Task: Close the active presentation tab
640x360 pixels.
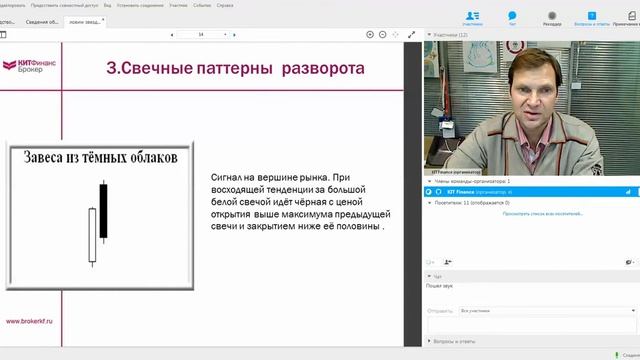Action: [x=103, y=19]
